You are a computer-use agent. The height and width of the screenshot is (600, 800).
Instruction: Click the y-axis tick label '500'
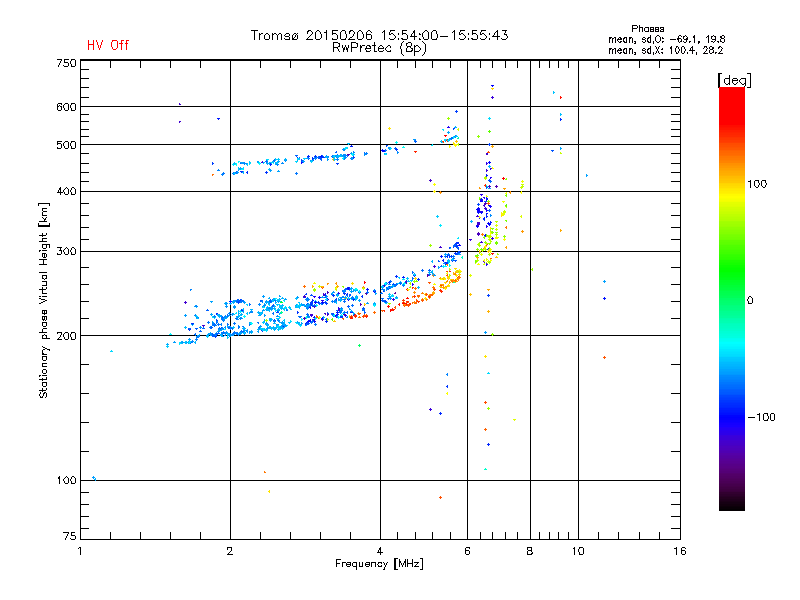pyautogui.click(x=67, y=145)
